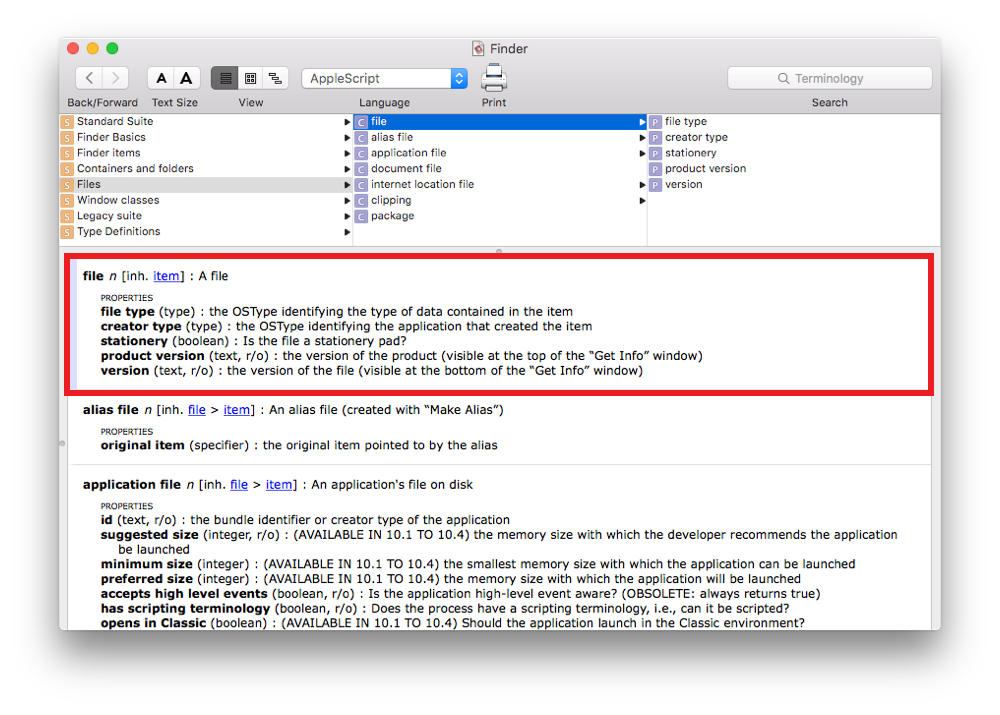The height and width of the screenshot is (715, 1000).
Task: Select the clipping class
Action: [x=500, y=200]
